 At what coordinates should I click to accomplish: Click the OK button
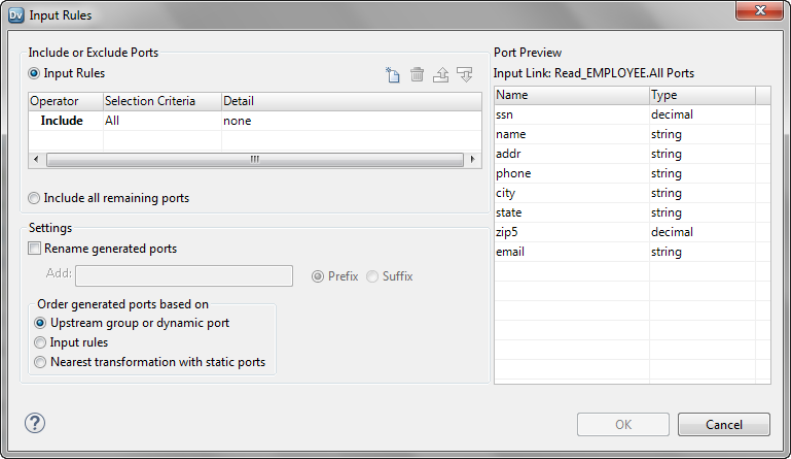tap(623, 424)
